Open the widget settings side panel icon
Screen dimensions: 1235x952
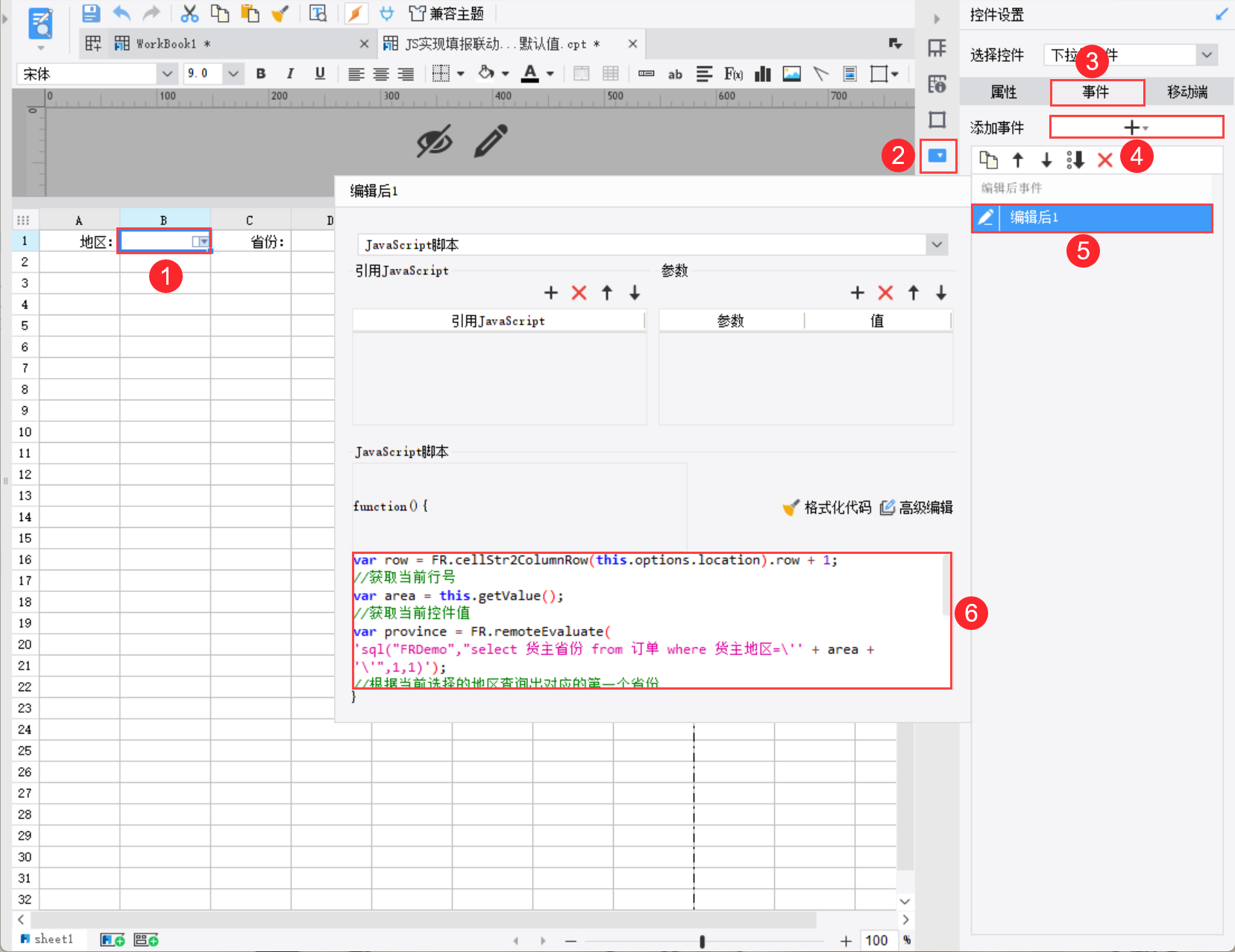tap(937, 156)
